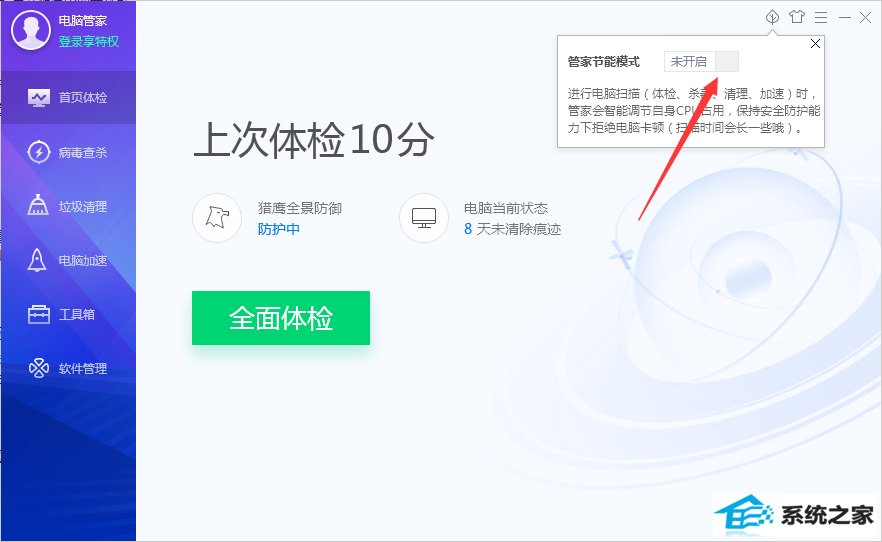Open the 软件管理 icon
The image size is (882, 542).
(39, 368)
